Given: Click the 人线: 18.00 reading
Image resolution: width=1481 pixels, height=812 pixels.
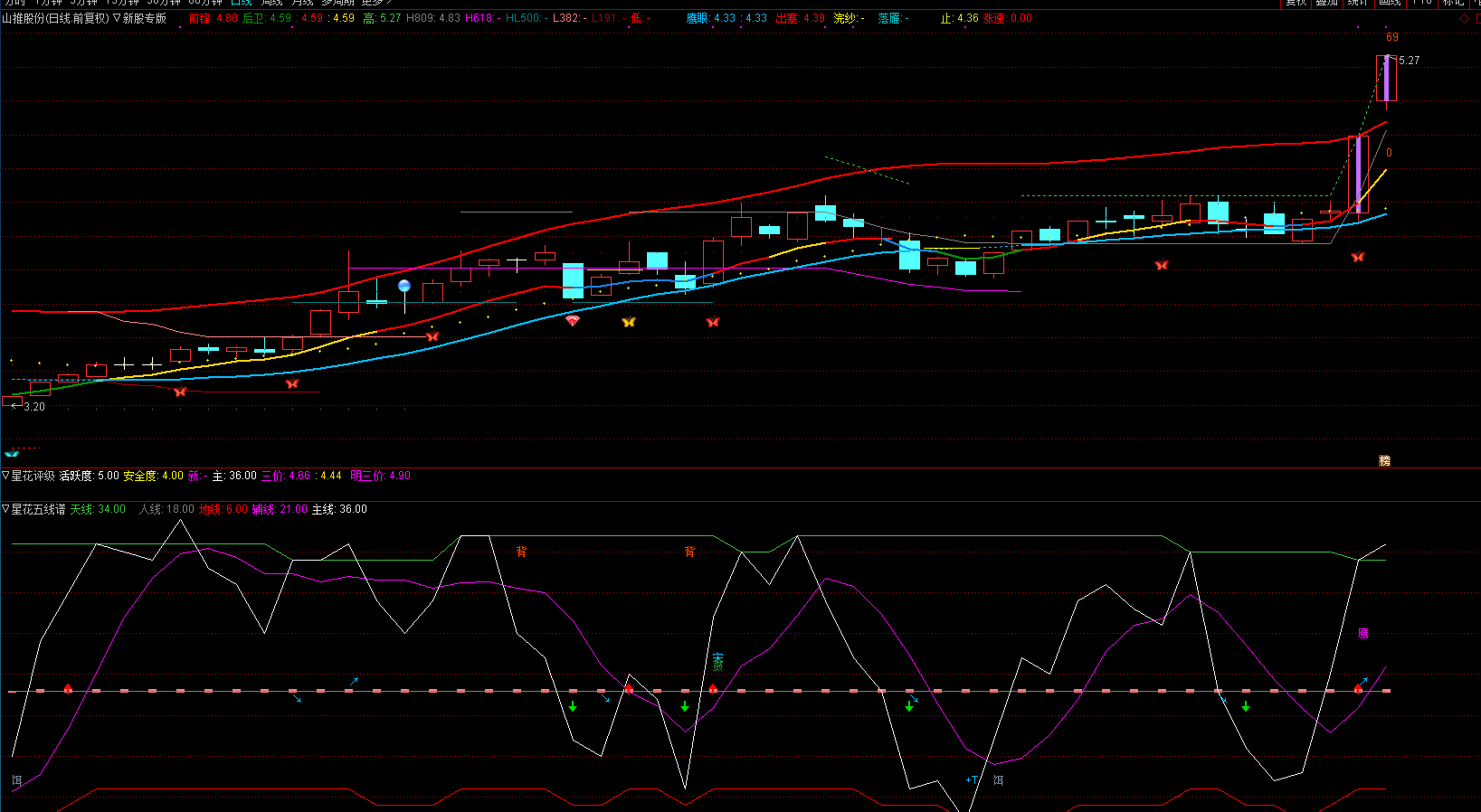Looking at the screenshot, I should pyautogui.click(x=166, y=510).
